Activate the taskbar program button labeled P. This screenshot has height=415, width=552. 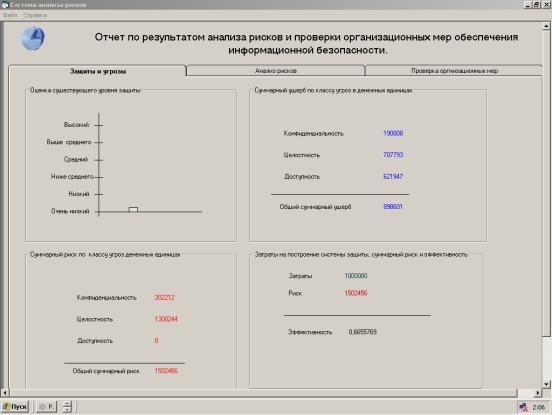click(x=46, y=407)
